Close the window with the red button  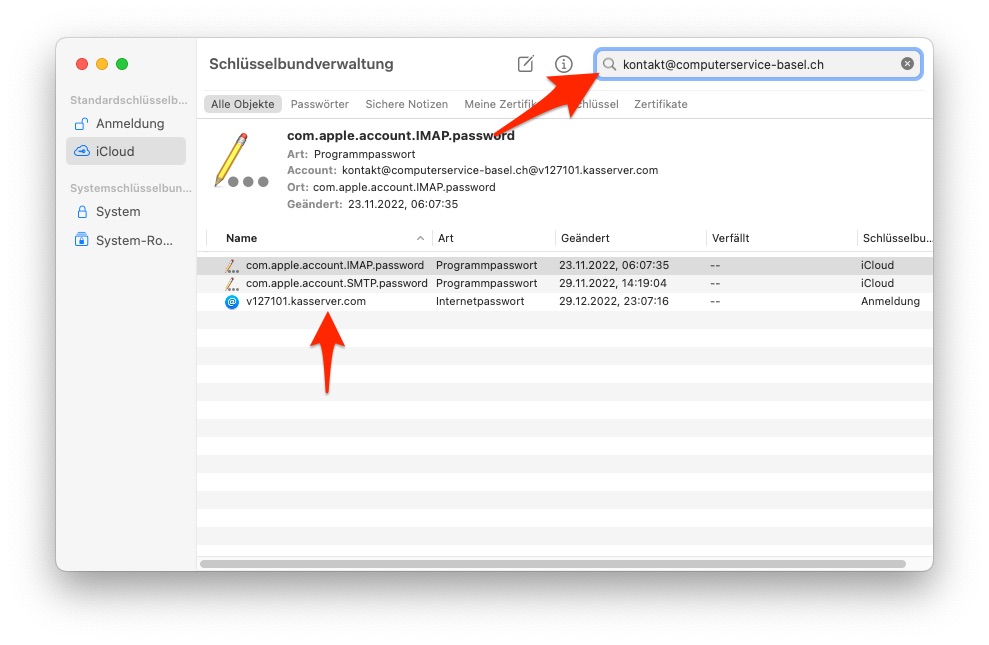(82, 64)
